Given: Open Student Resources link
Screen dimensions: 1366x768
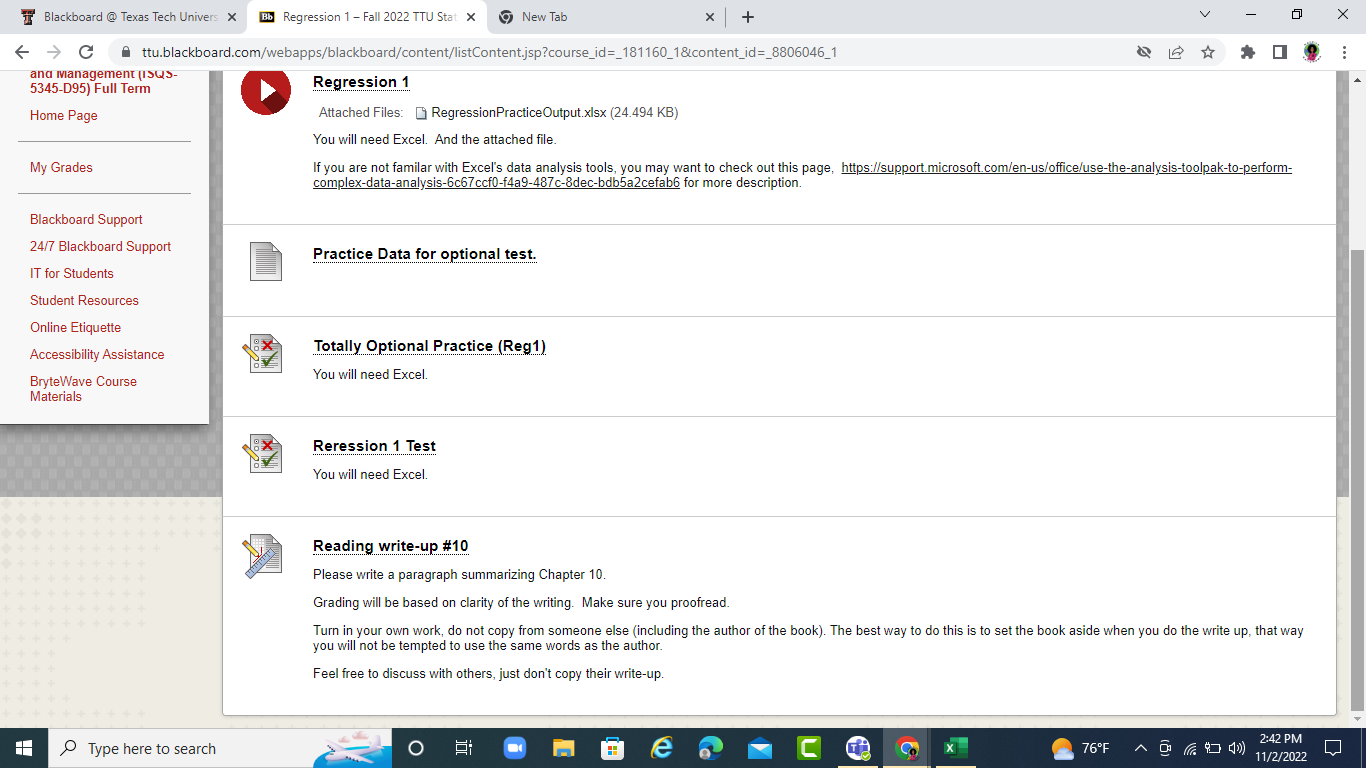Looking at the screenshot, I should [x=84, y=300].
